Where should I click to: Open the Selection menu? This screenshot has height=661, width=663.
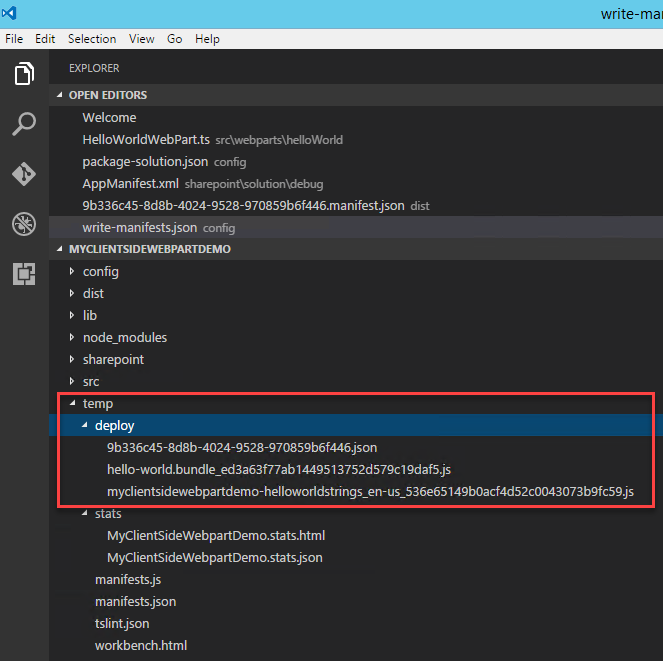pos(92,39)
